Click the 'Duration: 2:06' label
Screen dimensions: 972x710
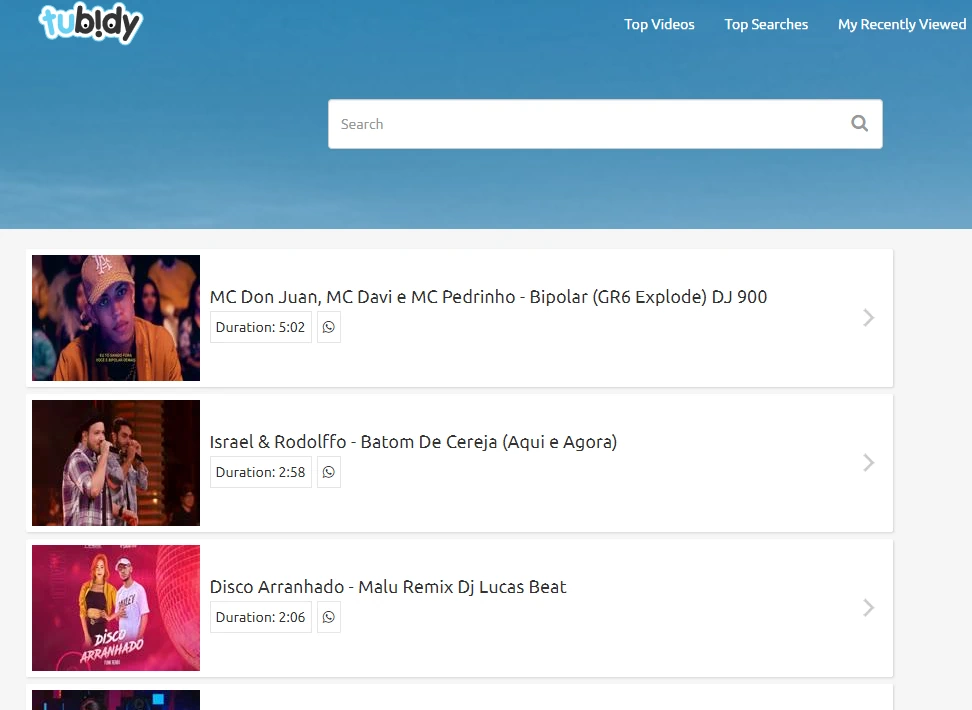(260, 617)
